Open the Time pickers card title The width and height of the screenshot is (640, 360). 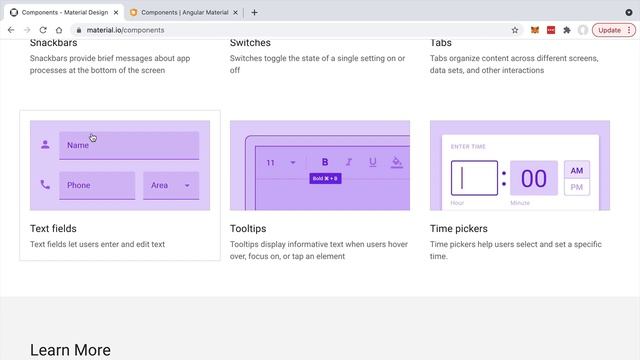pyautogui.click(x=458, y=229)
